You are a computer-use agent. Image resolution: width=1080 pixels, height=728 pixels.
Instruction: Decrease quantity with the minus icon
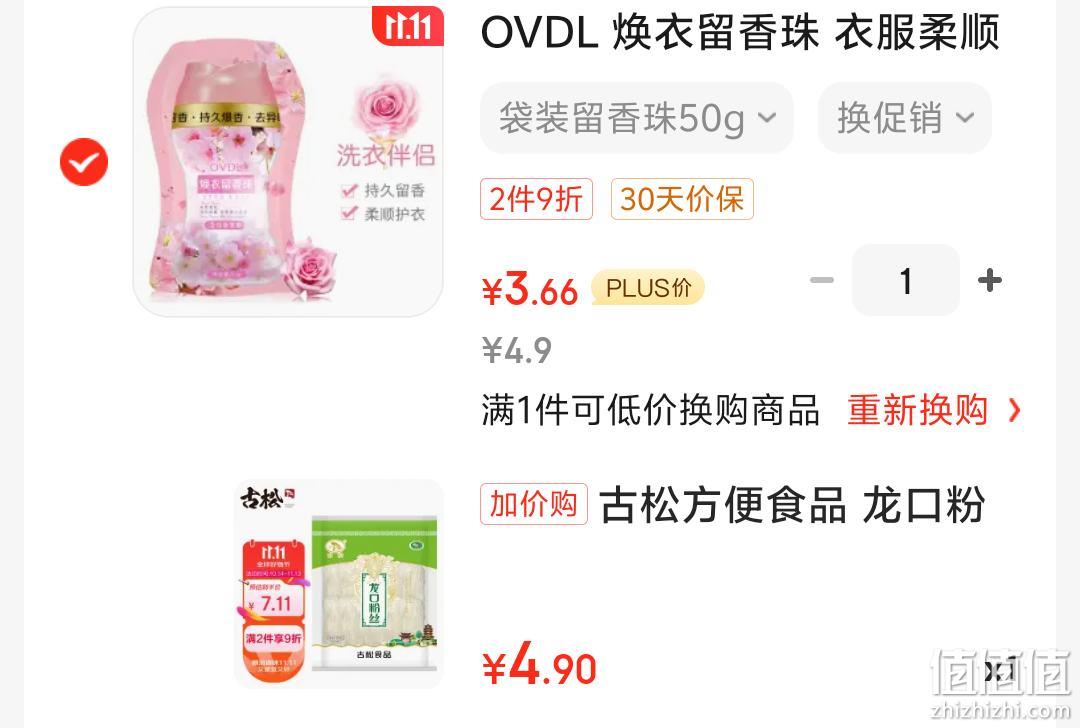point(822,280)
